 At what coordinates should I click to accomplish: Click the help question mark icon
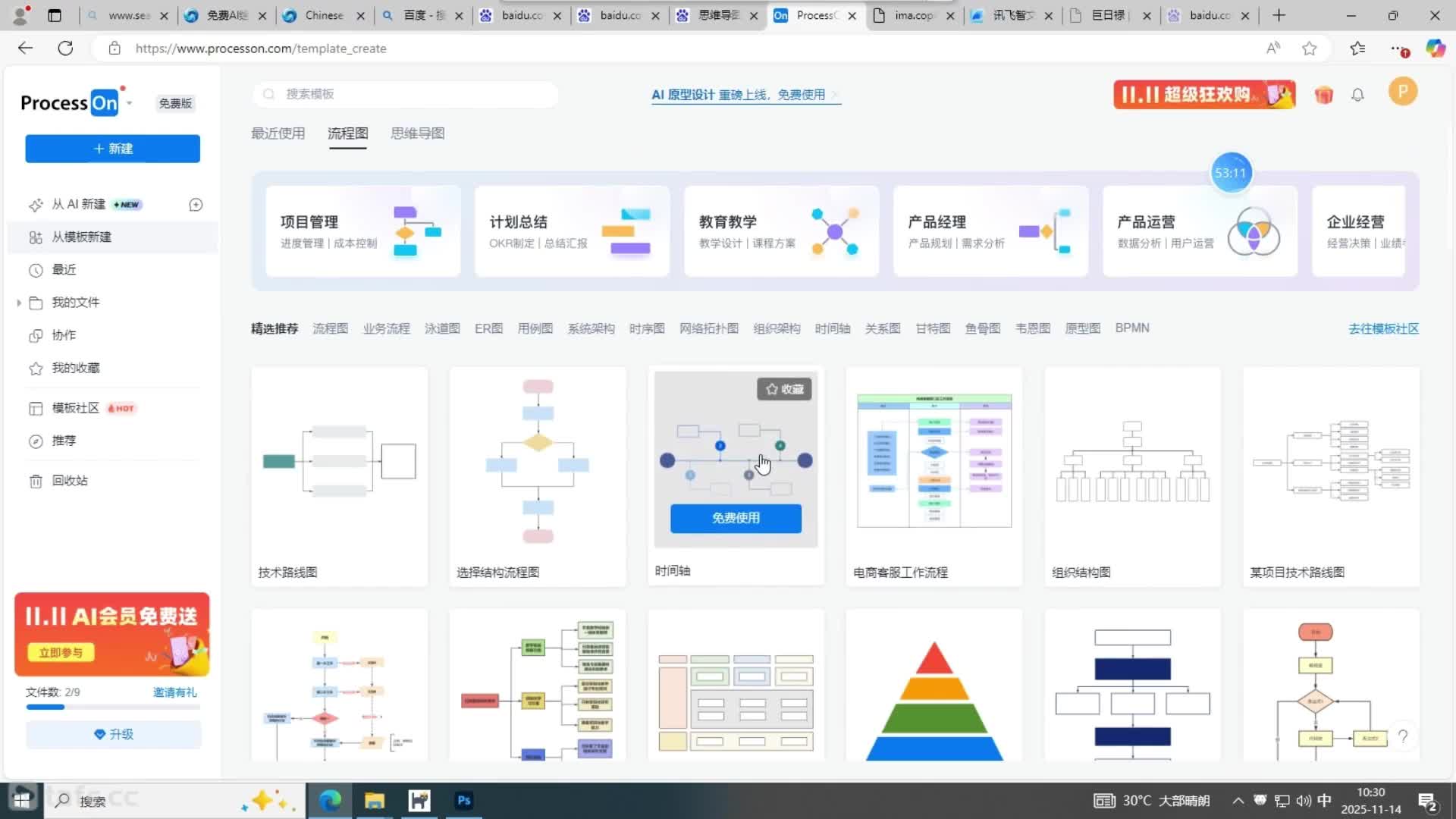point(1403,736)
